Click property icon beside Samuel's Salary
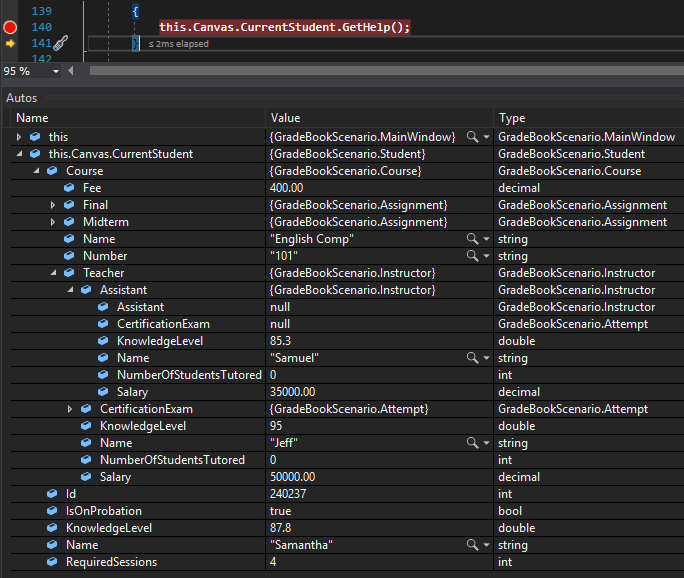This screenshot has height=578, width=684. click(103, 391)
